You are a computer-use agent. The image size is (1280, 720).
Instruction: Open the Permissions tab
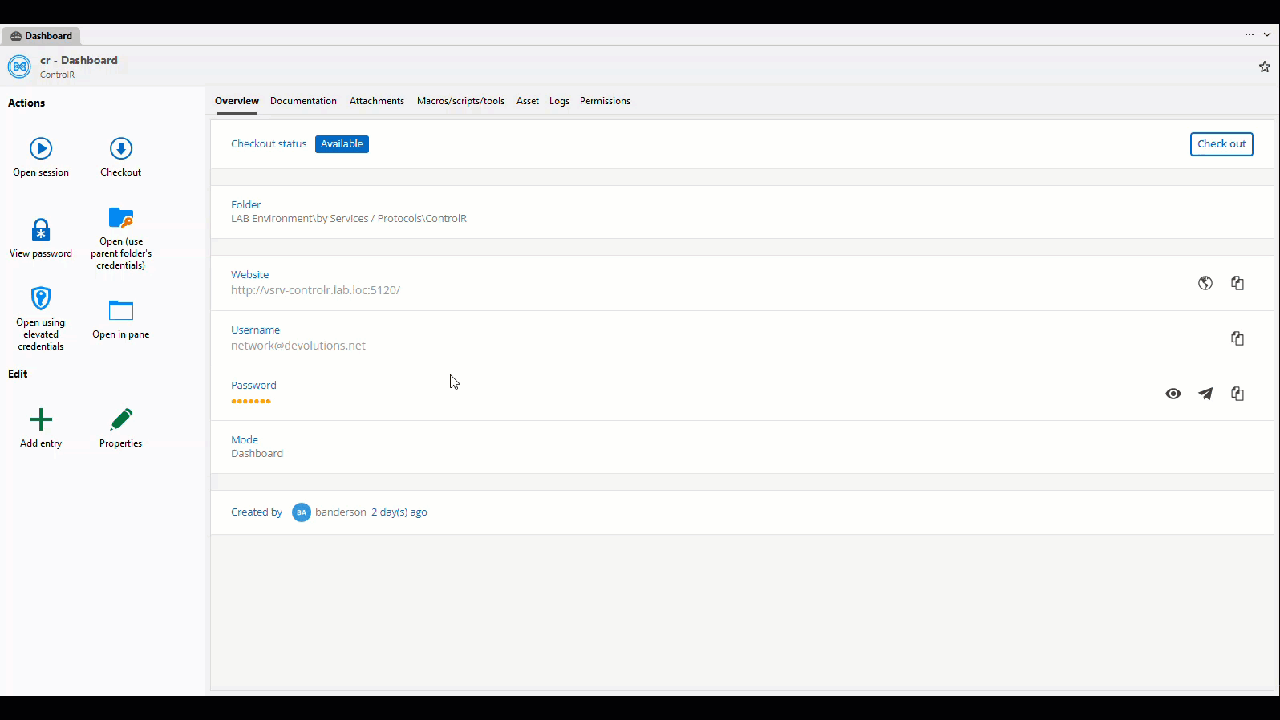pos(605,101)
